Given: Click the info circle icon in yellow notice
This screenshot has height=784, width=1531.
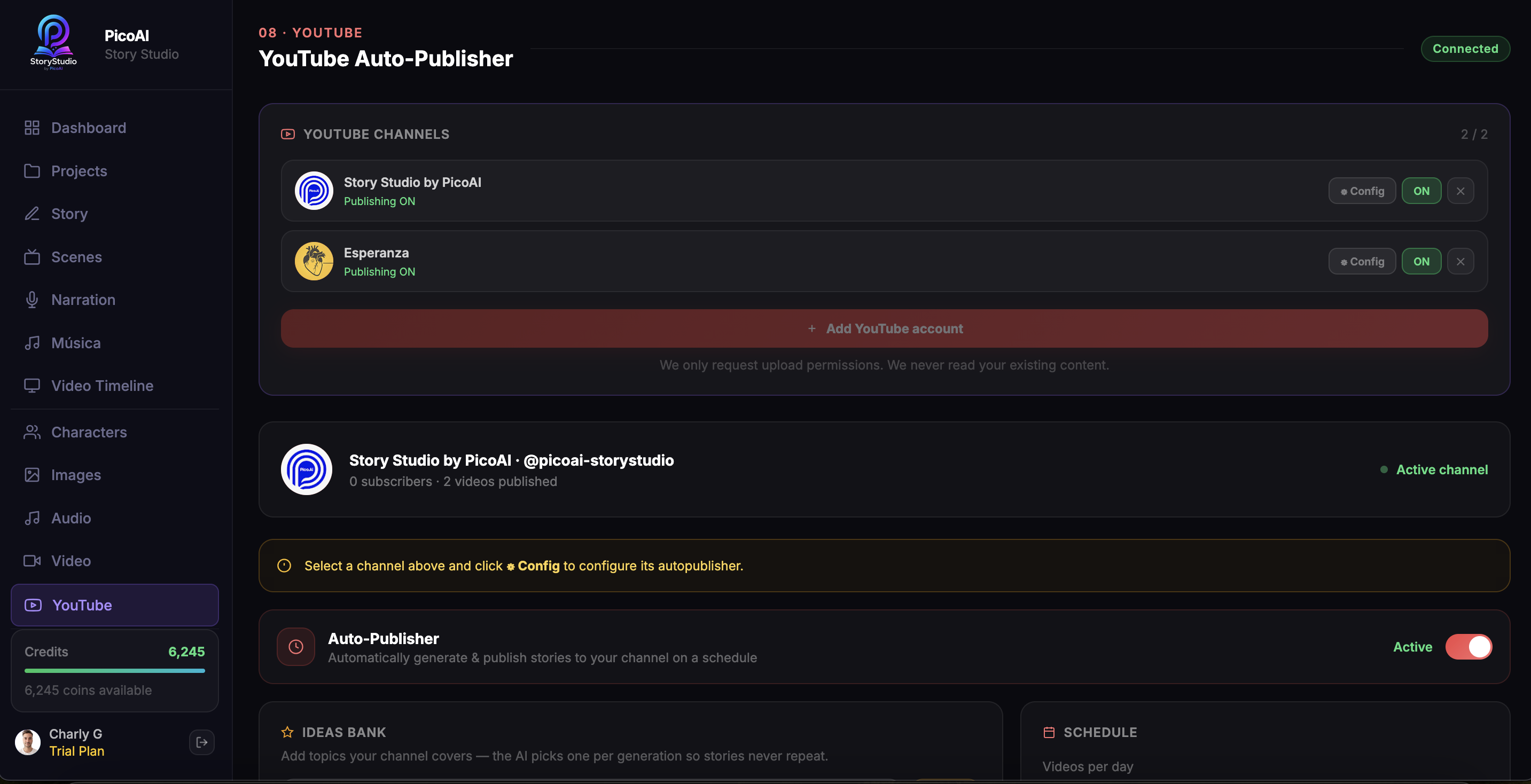Looking at the screenshot, I should click(285, 566).
